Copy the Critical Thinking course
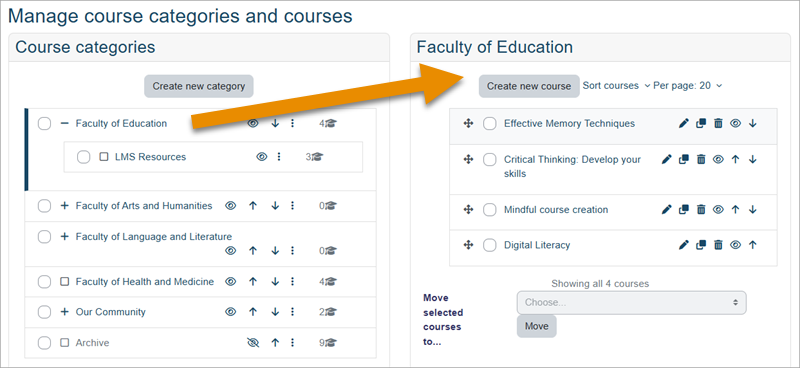Image resolution: width=800 pixels, height=368 pixels. (x=684, y=159)
